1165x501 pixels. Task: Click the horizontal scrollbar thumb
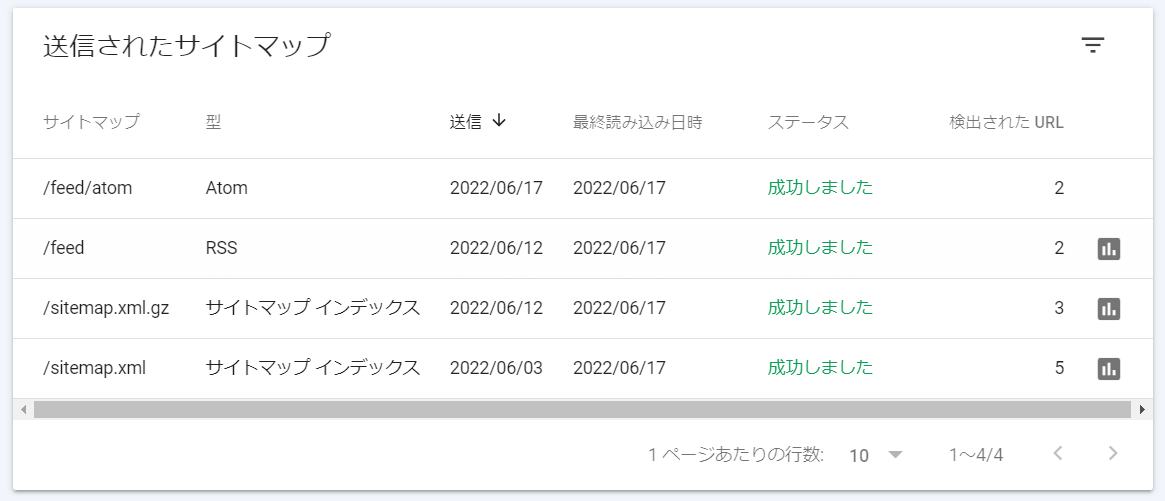click(x=582, y=409)
